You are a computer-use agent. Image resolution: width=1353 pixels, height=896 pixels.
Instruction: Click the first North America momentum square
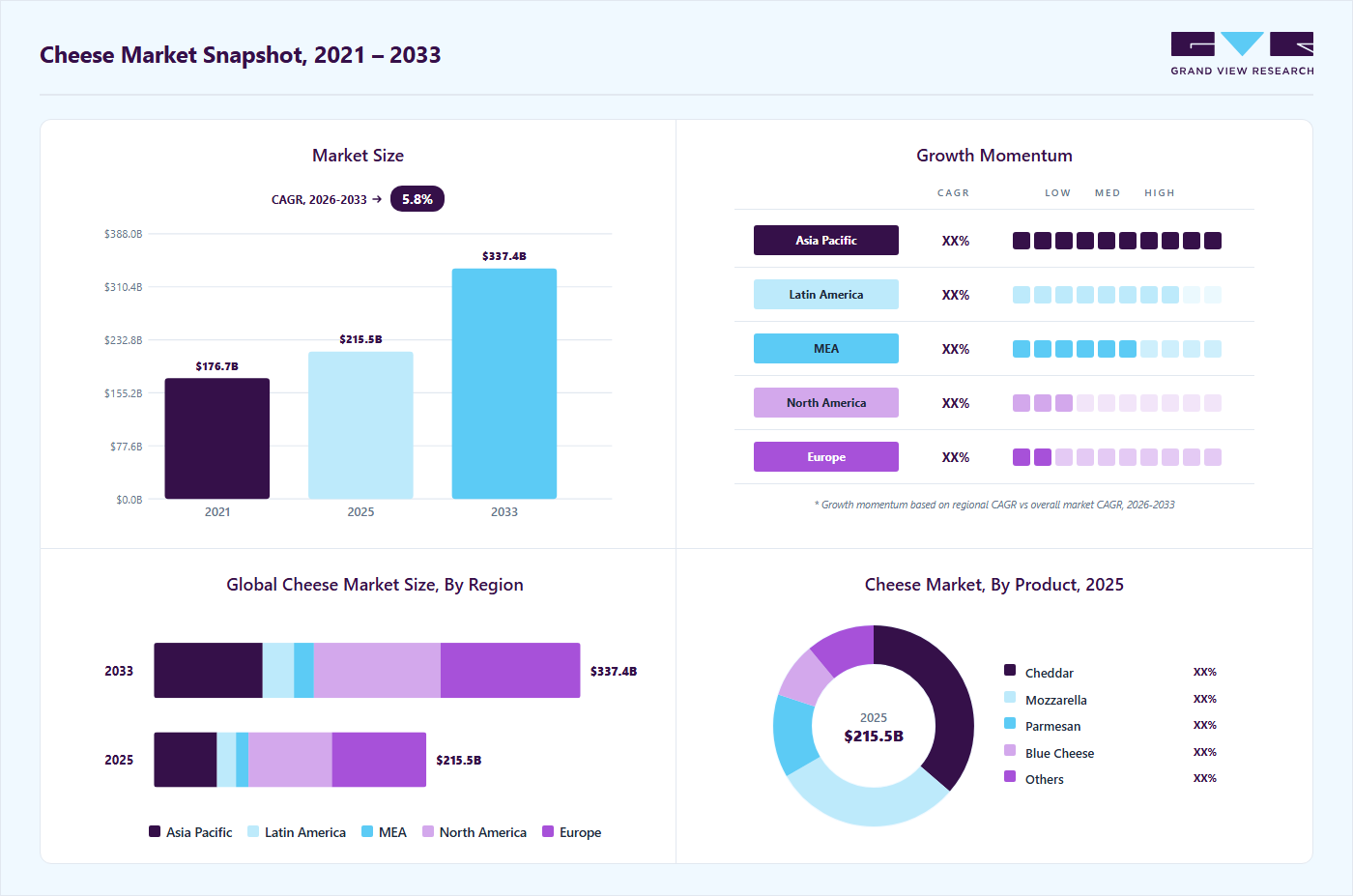pos(1022,403)
